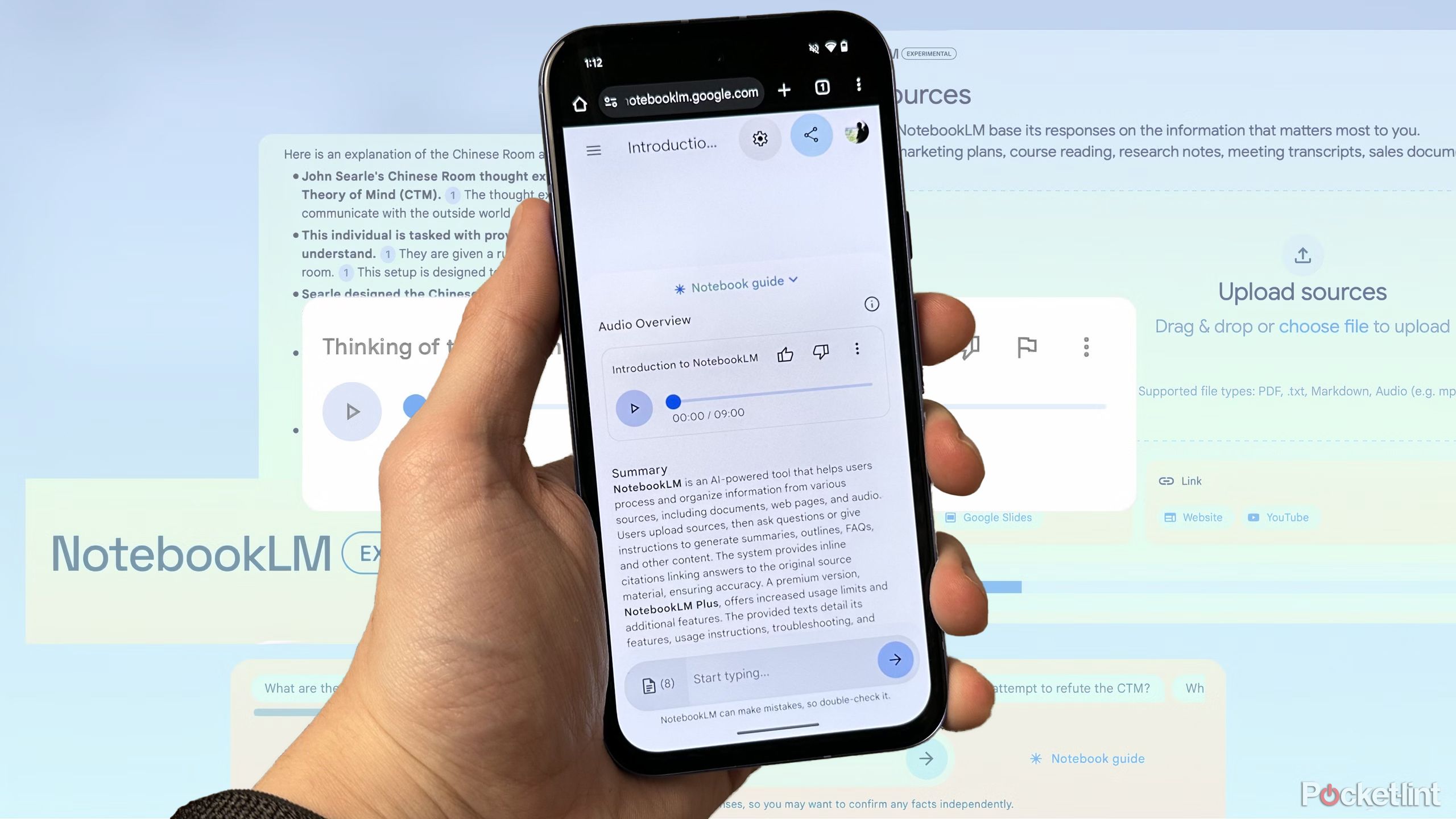Click the thumbs down icon on audio overview

tap(821, 352)
